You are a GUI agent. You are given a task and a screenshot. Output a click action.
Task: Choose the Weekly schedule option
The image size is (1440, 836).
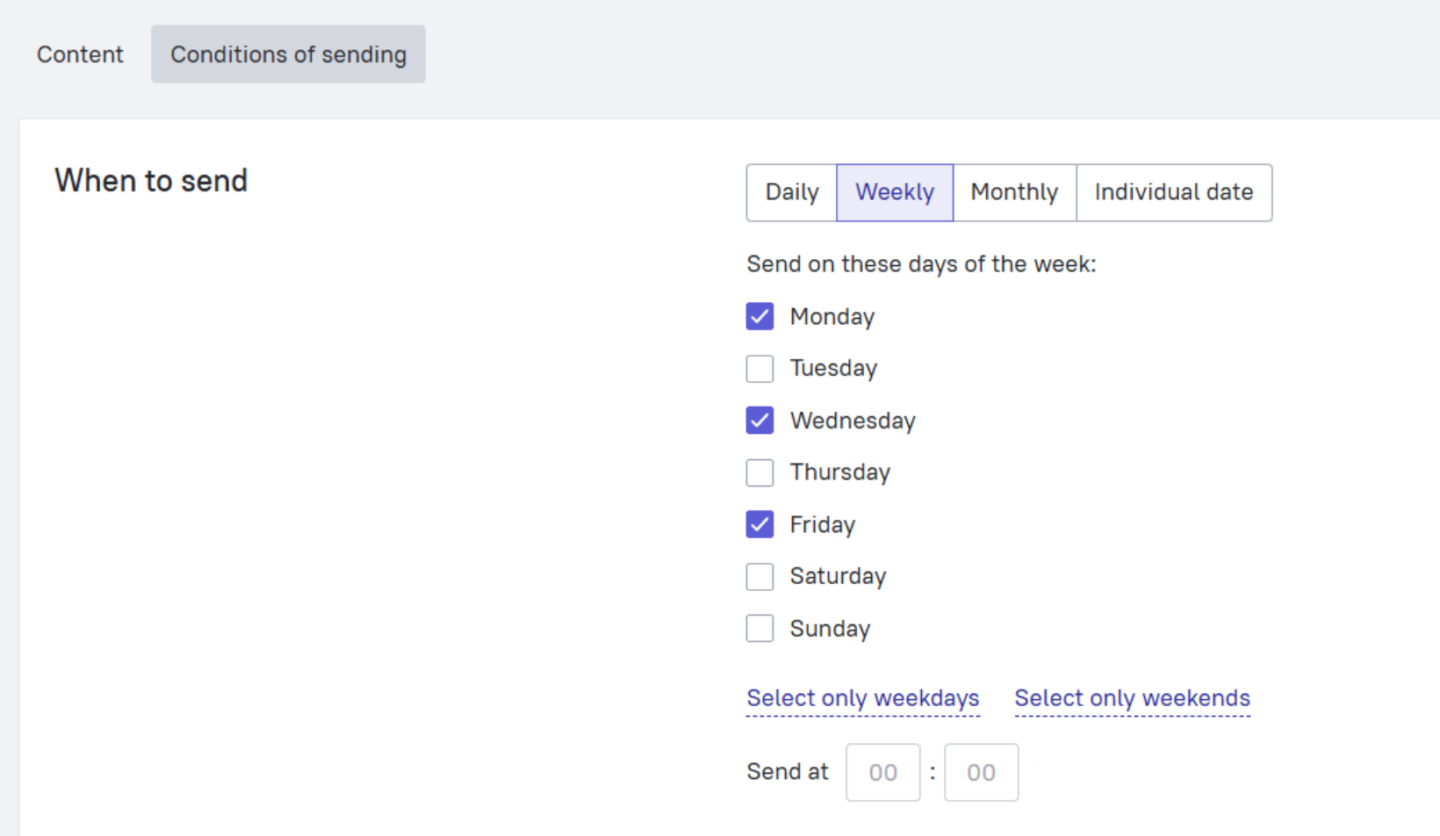click(894, 192)
